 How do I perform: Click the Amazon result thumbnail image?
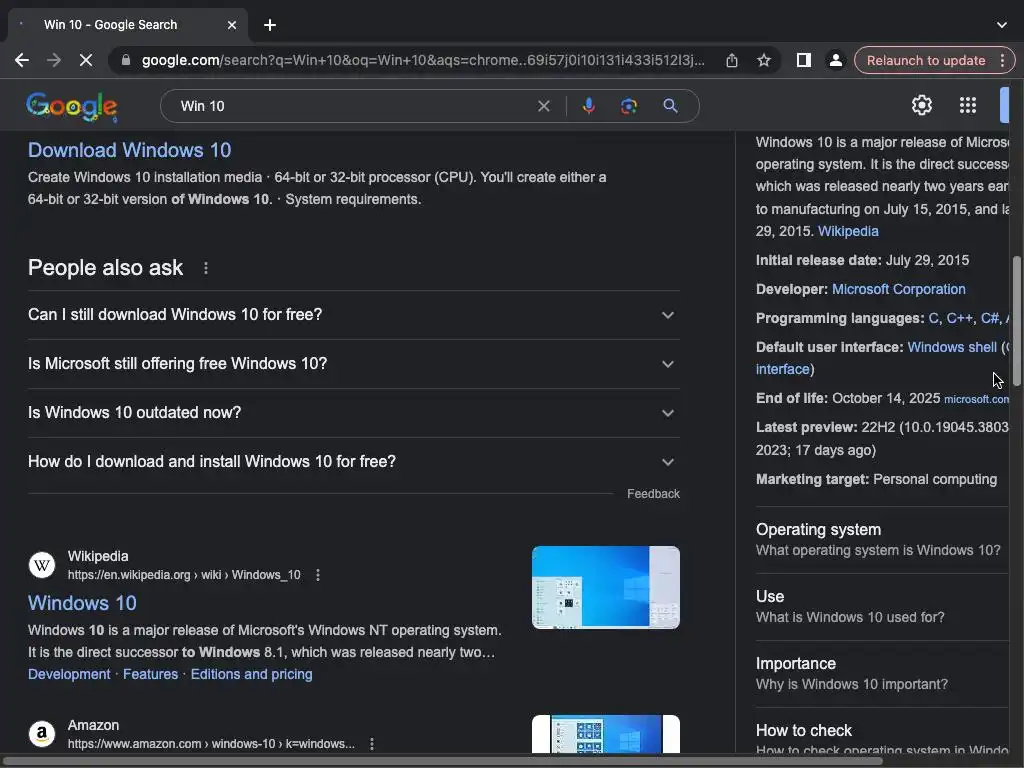(605, 733)
